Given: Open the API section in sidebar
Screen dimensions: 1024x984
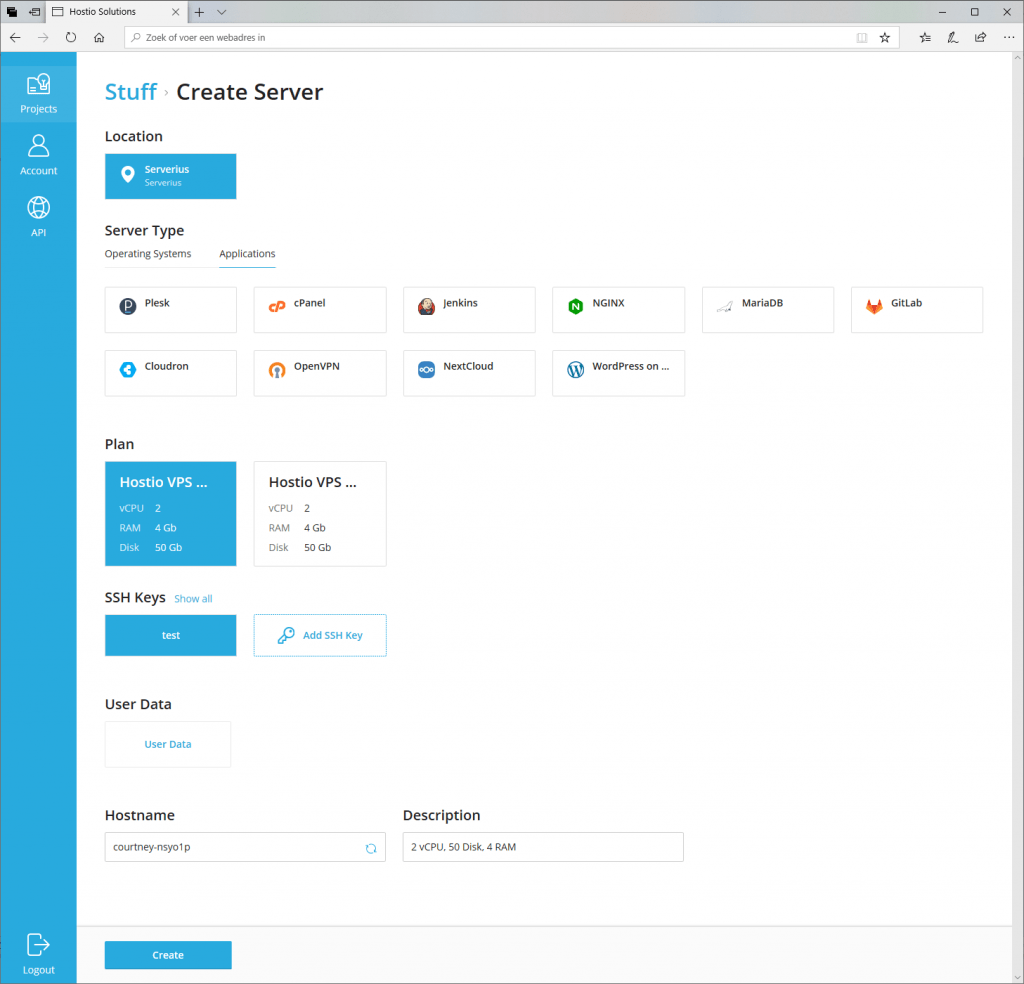Looking at the screenshot, I should pos(39,216).
